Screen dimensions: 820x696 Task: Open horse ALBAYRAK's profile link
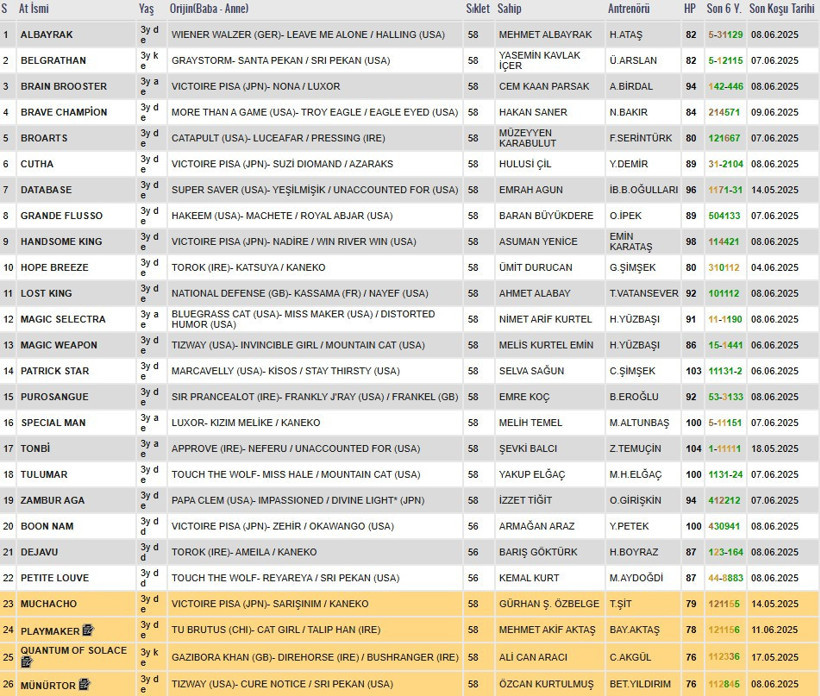46,35
